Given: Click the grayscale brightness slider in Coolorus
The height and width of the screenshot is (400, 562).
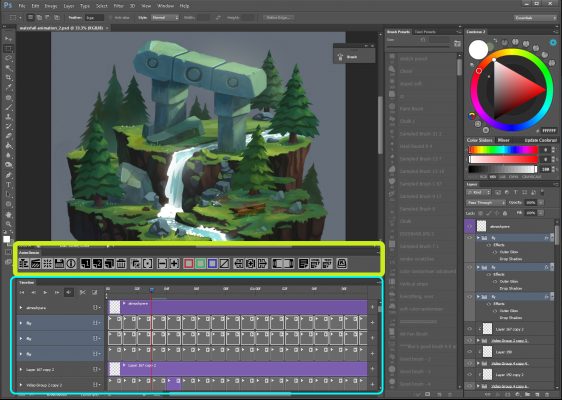Looking at the screenshot, I should coord(503,169).
